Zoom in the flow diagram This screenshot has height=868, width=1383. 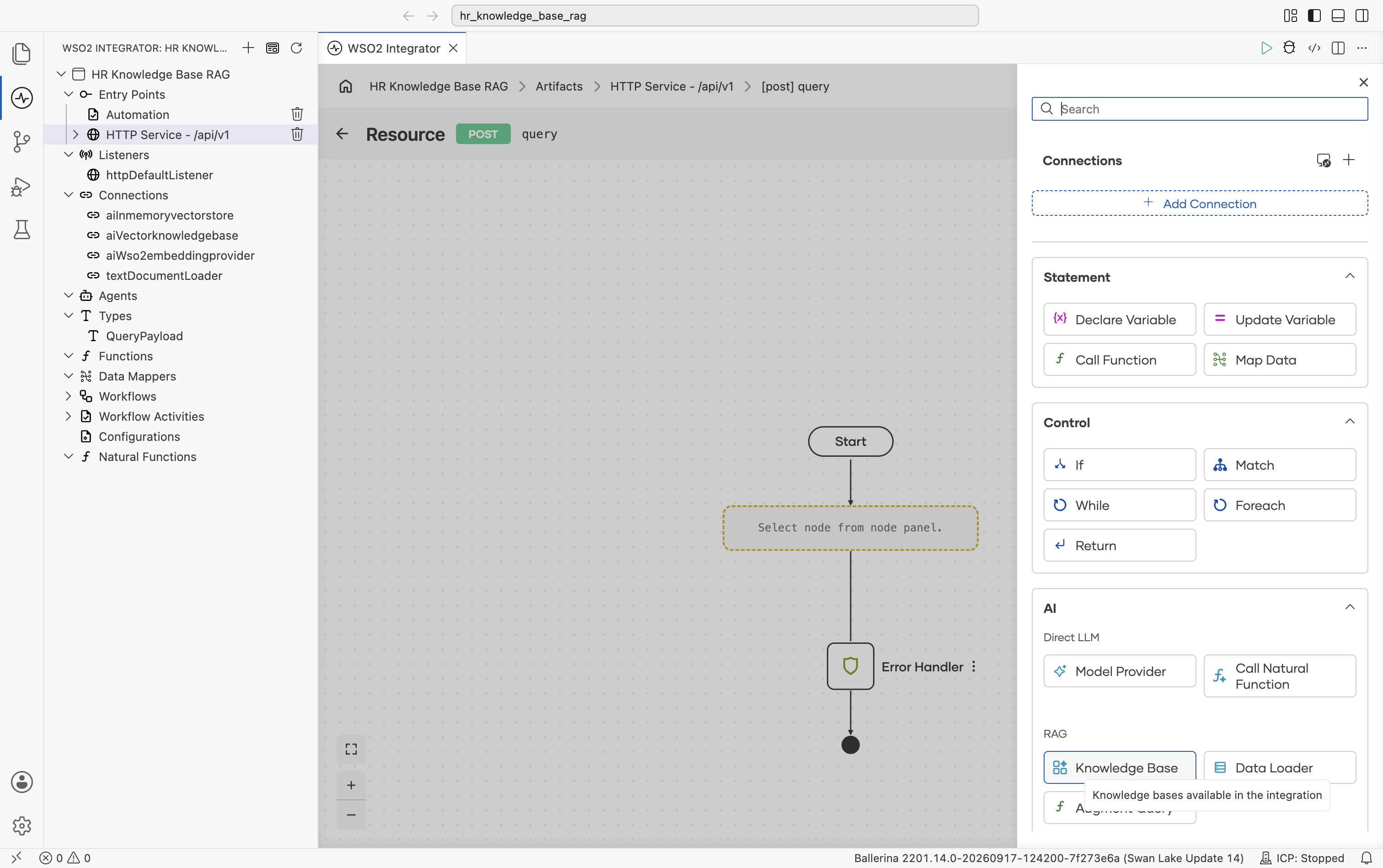coord(351,785)
